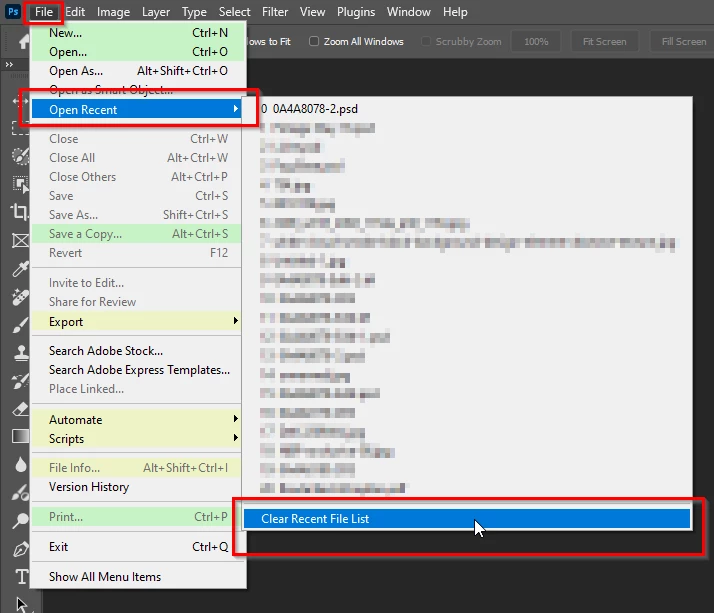The image size is (714, 613).
Task: Choose Exit to quit Photoshop
Action: (x=136, y=547)
